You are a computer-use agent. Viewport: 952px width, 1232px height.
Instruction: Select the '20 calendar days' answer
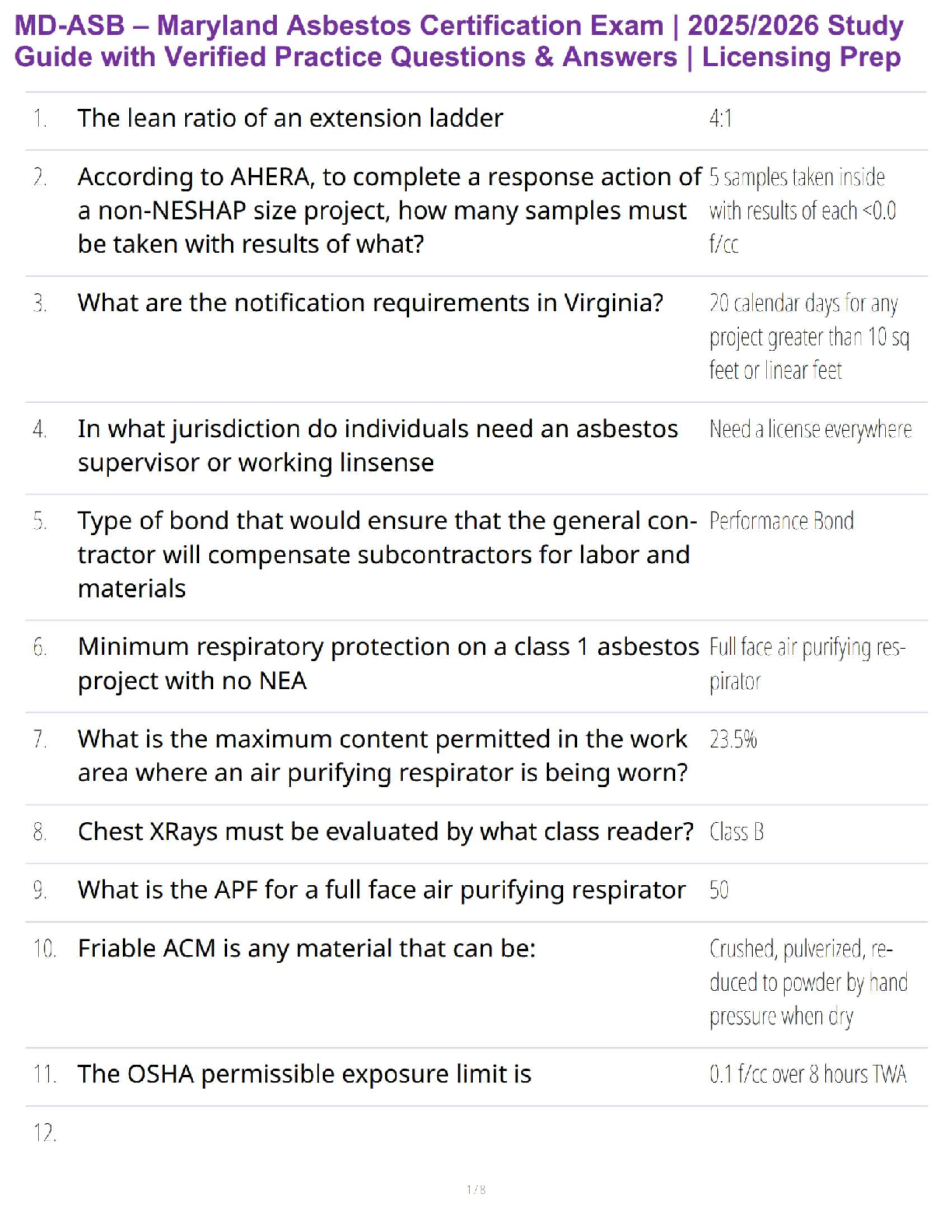[x=808, y=336]
